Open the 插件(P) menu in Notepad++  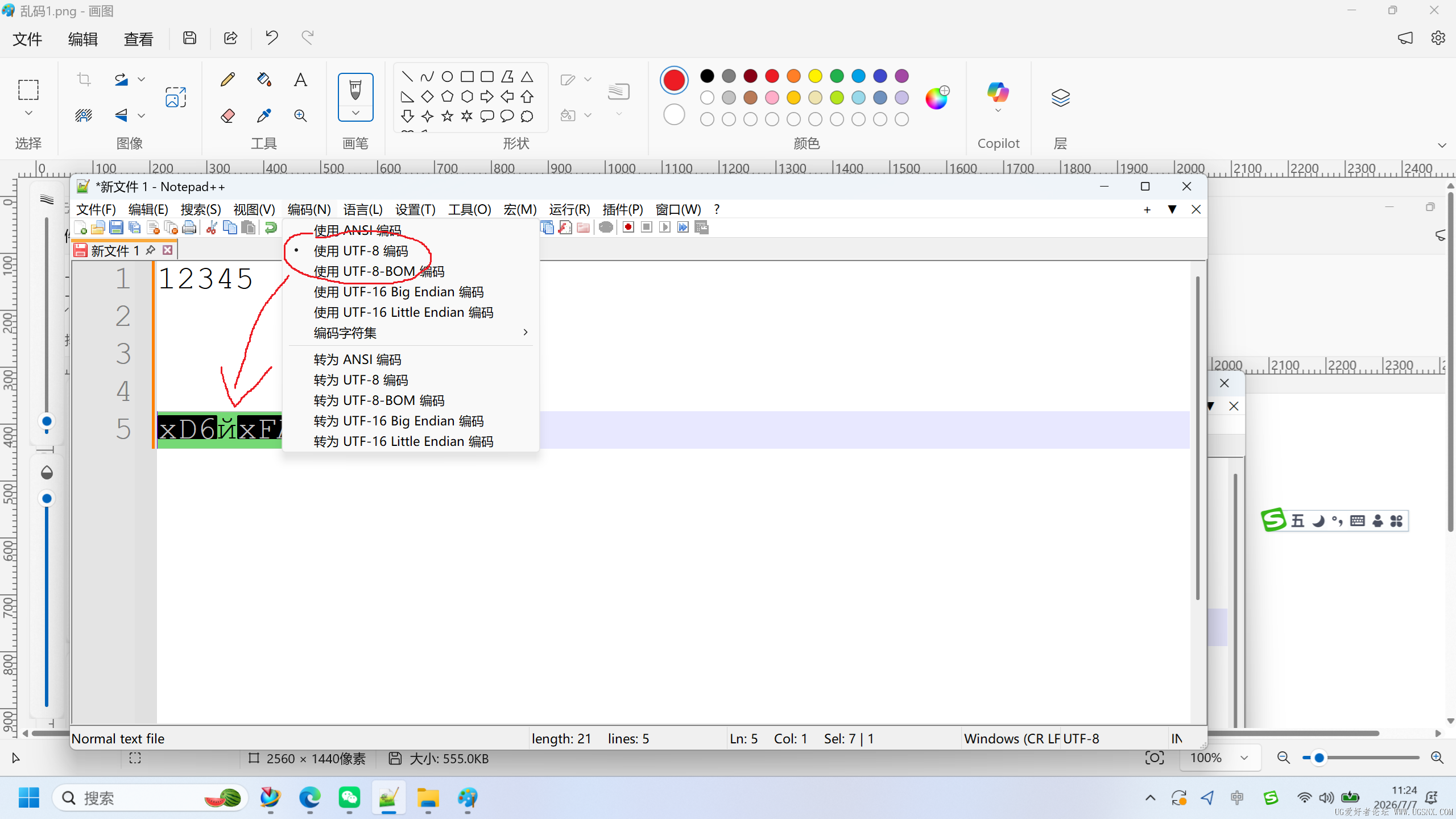(x=623, y=209)
